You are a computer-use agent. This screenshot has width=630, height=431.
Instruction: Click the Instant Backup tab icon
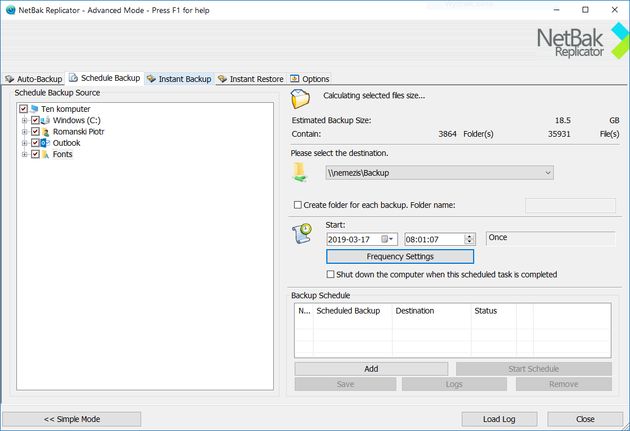coord(151,79)
